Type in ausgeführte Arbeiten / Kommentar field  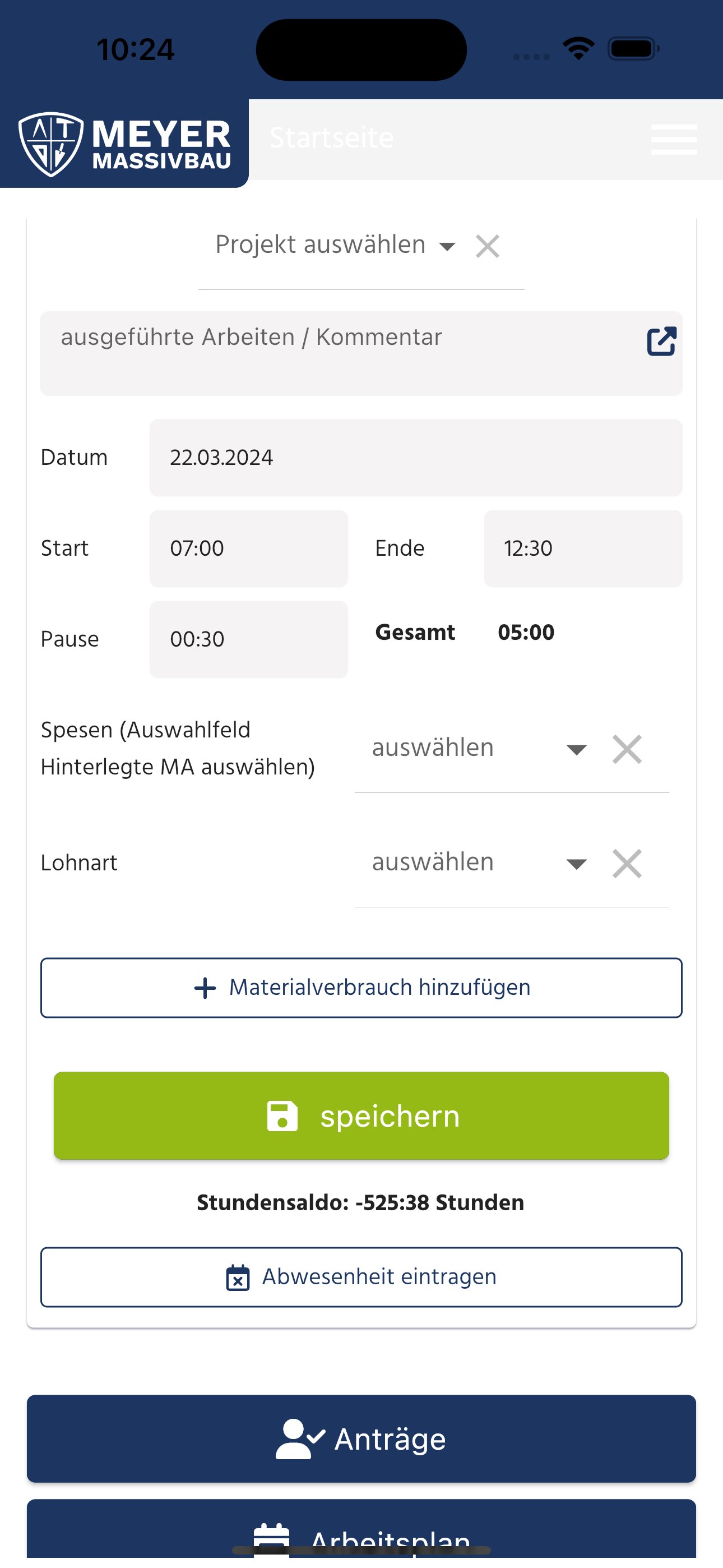(341, 353)
